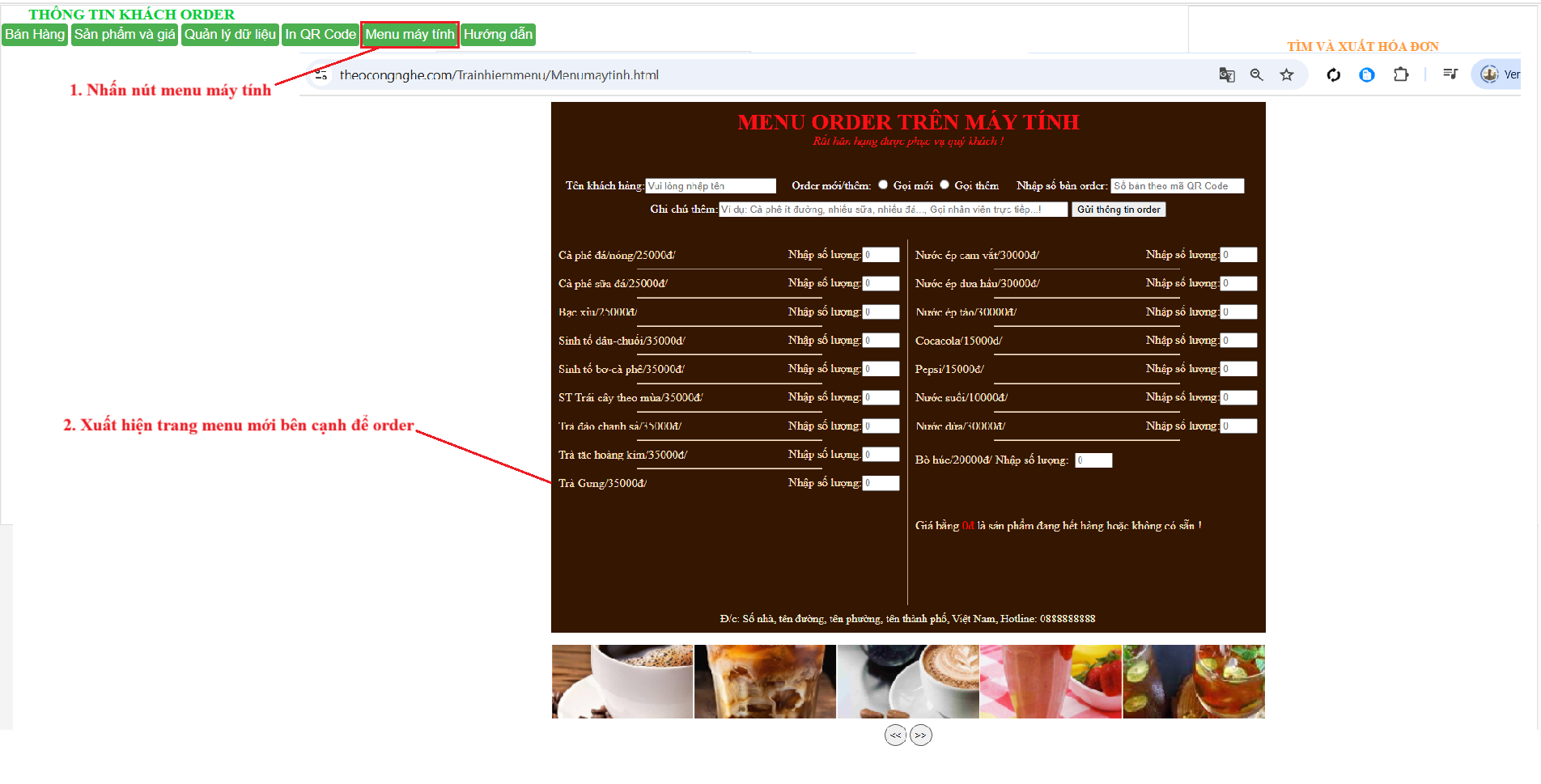Open the 'In QR Code' tab
The image size is (1541, 784).
tap(320, 35)
